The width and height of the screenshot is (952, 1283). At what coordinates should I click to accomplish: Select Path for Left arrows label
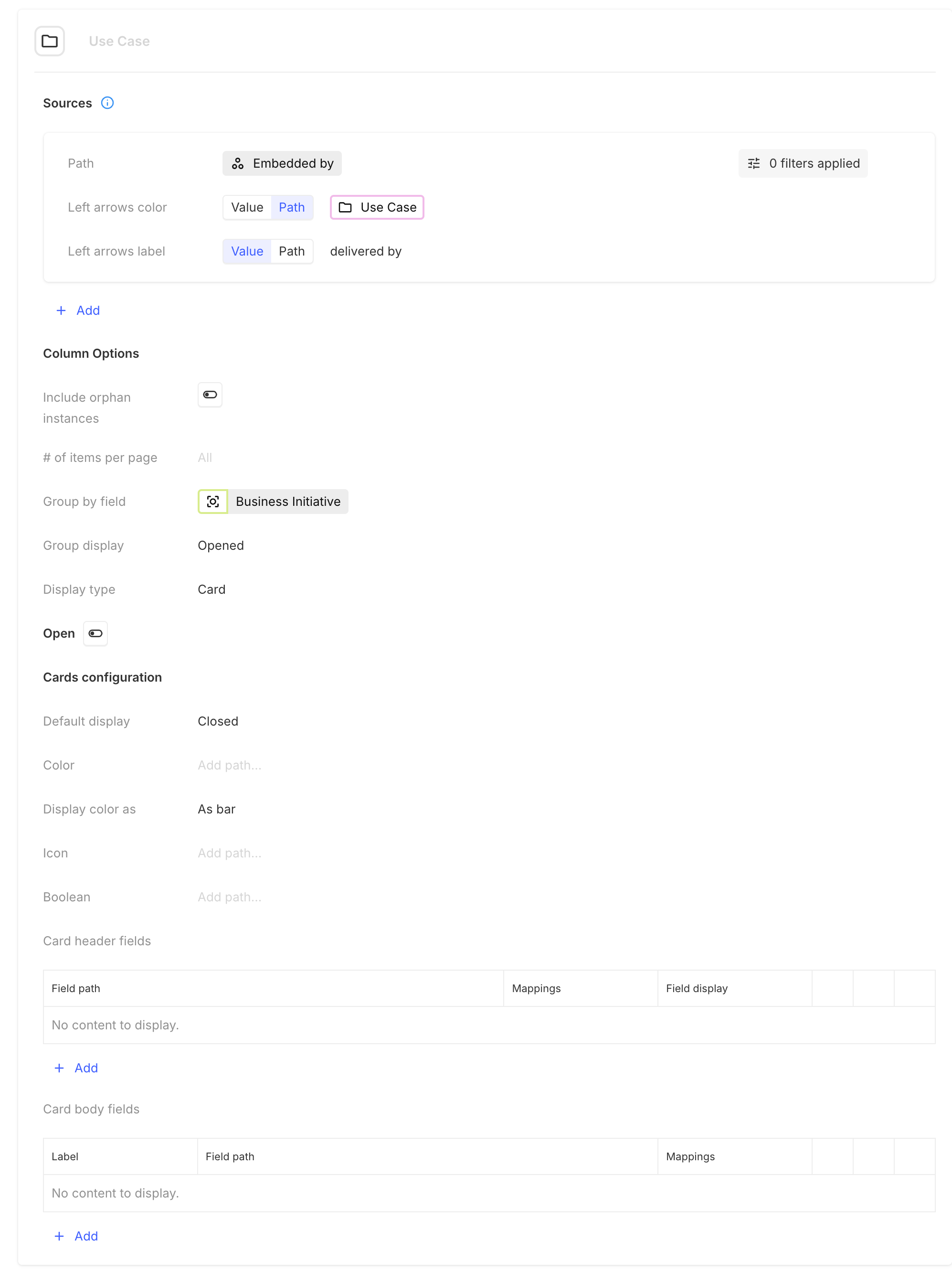pos(292,251)
